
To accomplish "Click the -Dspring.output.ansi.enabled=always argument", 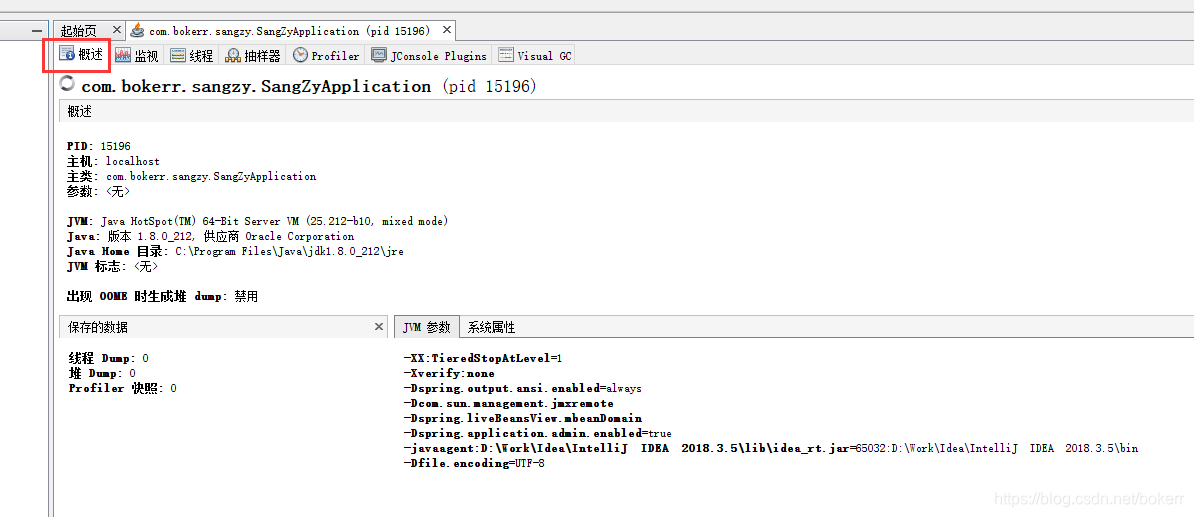I will click(522, 388).
